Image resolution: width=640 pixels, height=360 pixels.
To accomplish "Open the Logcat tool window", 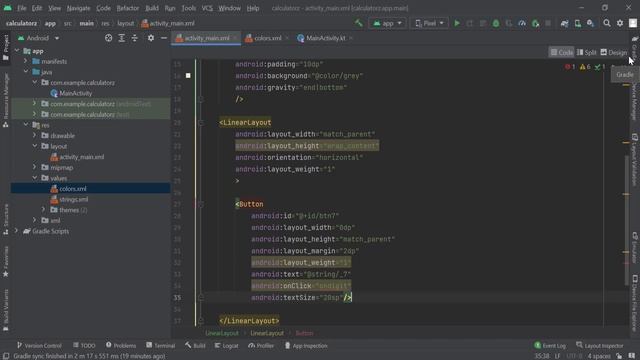I will click(x=226, y=346).
